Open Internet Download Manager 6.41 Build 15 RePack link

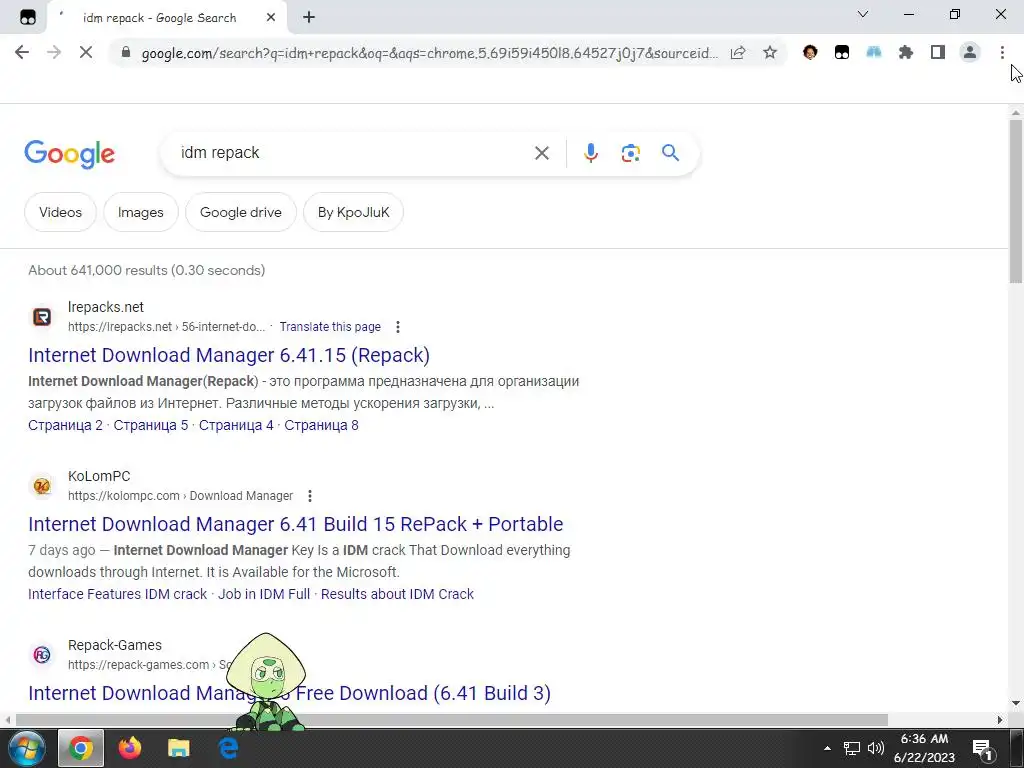click(x=295, y=524)
